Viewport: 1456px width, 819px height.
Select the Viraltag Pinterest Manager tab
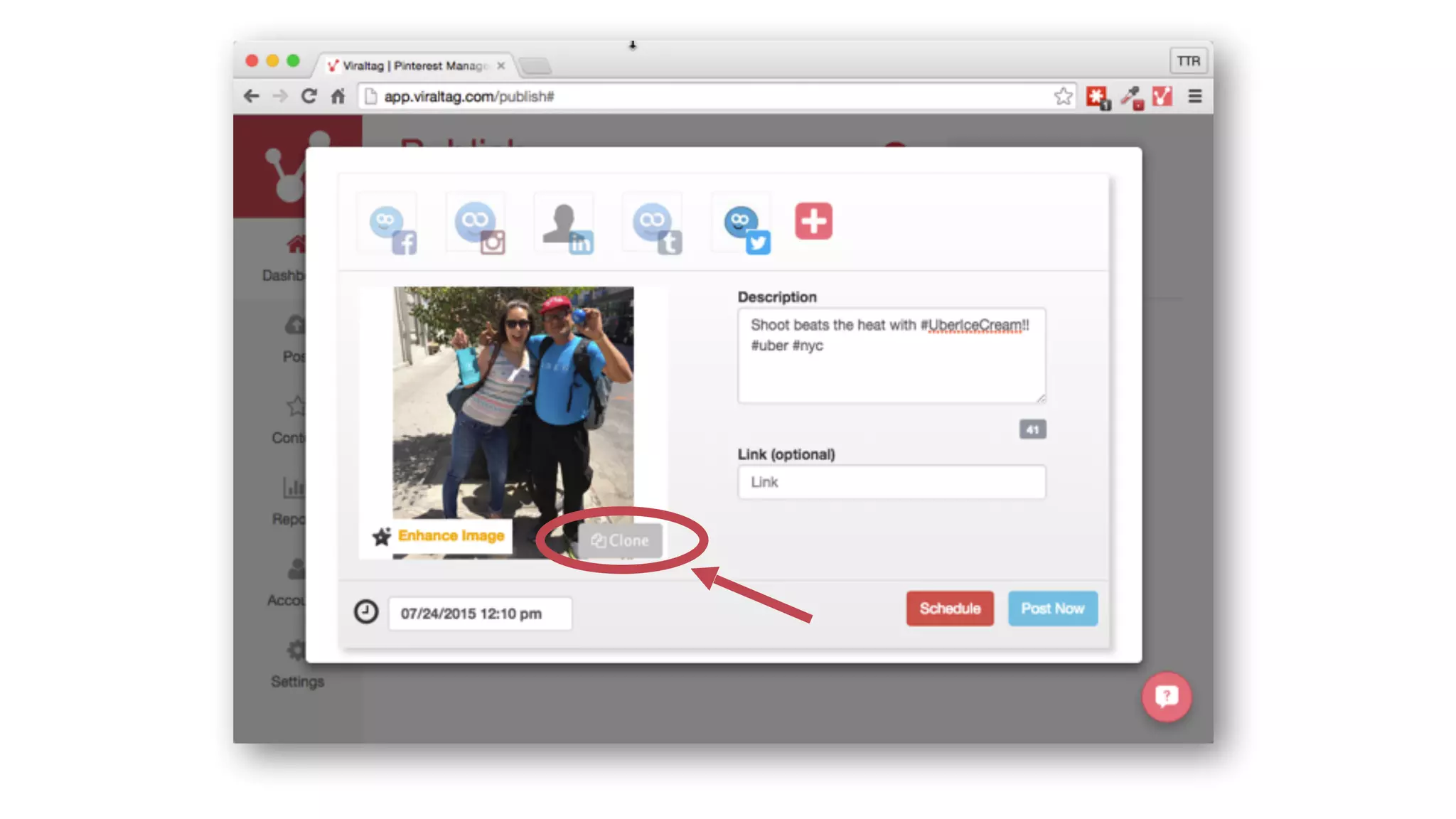coord(412,65)
